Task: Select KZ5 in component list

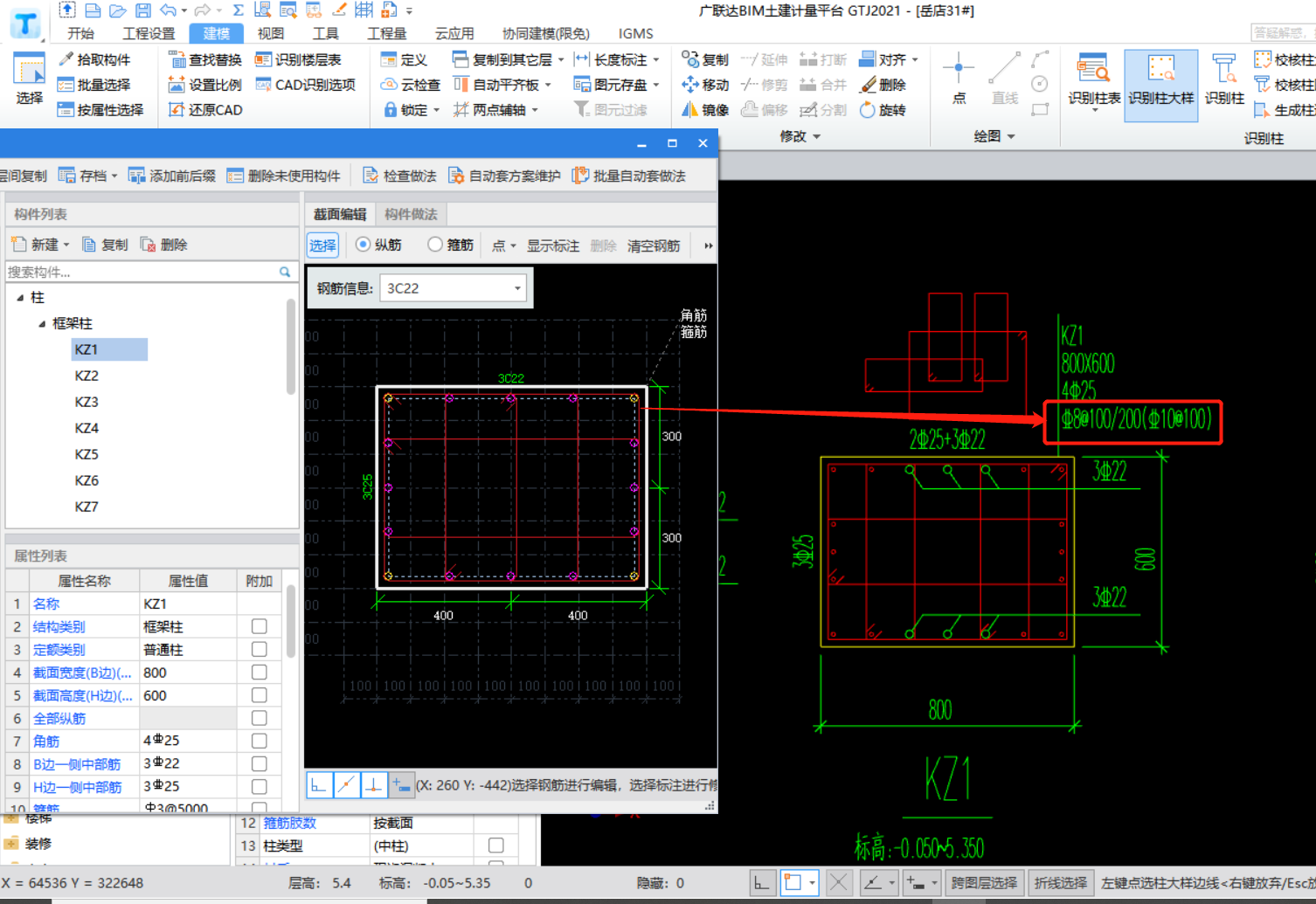Action: coord(87,454)
